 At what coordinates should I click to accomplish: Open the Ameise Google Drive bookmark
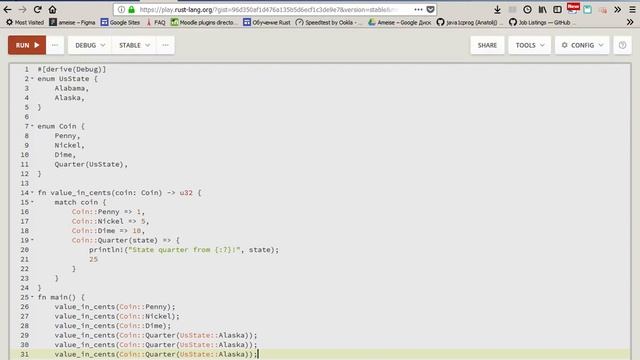tap(400, 22)
